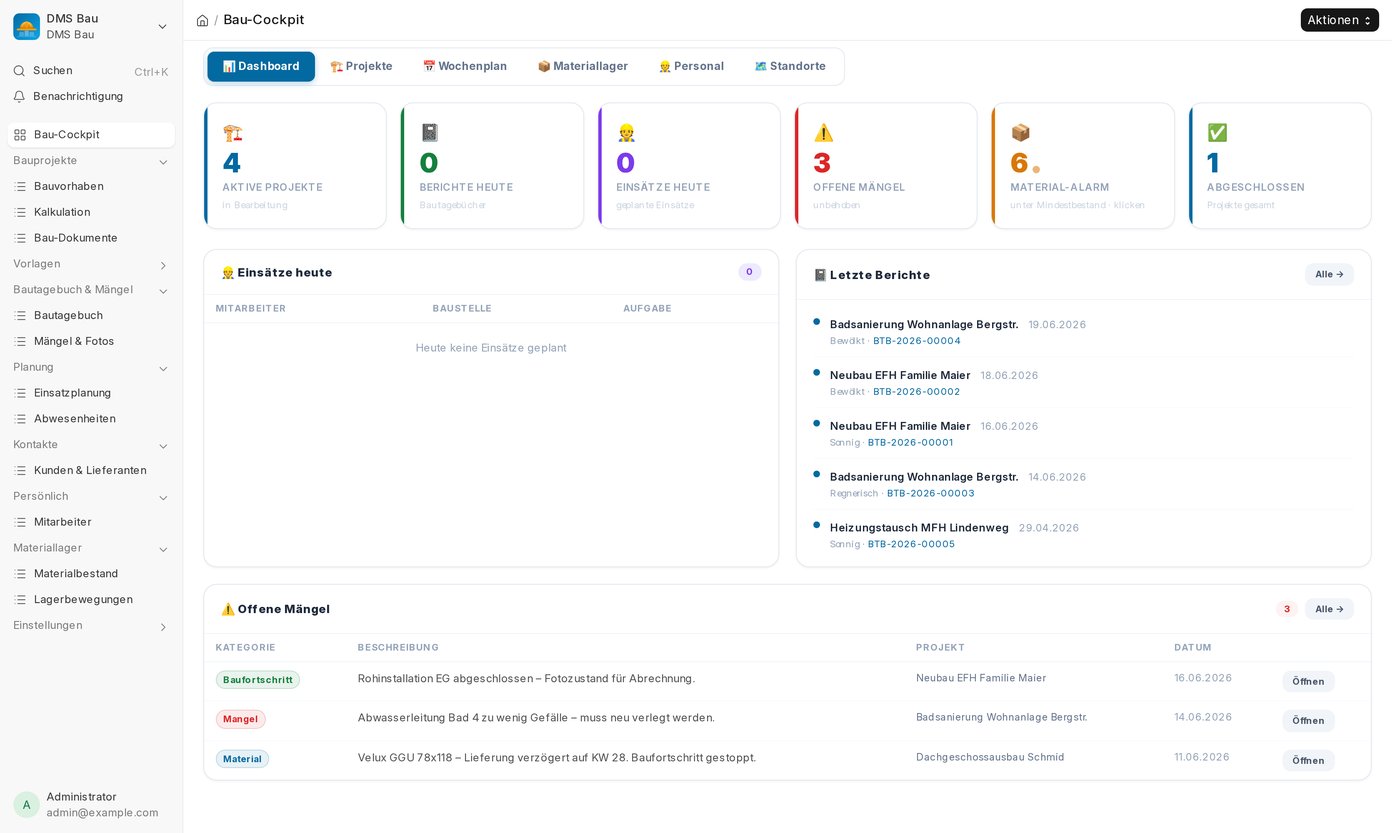Image resolution: width=1400 pixels, height=833 pixels.
Task: Click the Bau-Cockpit breadcrumb title
Action: [x=264, y=20]
